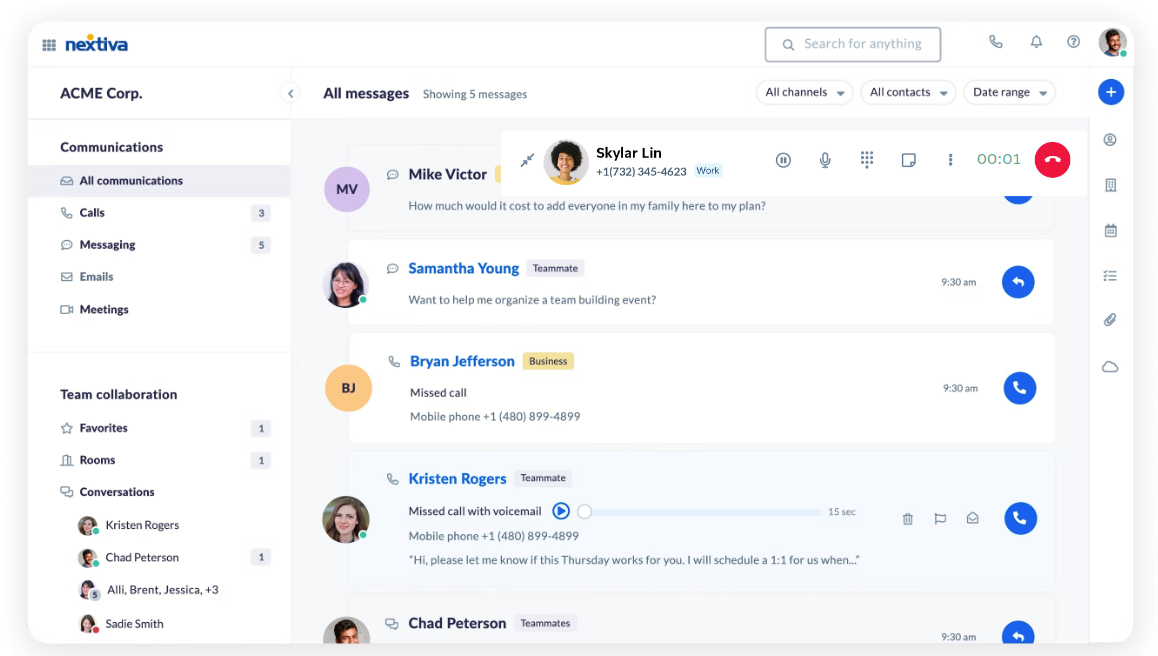Call back Kristen Rogers
The width and height of the screenshot is (1158, 656).
(x=1021, y=518)
